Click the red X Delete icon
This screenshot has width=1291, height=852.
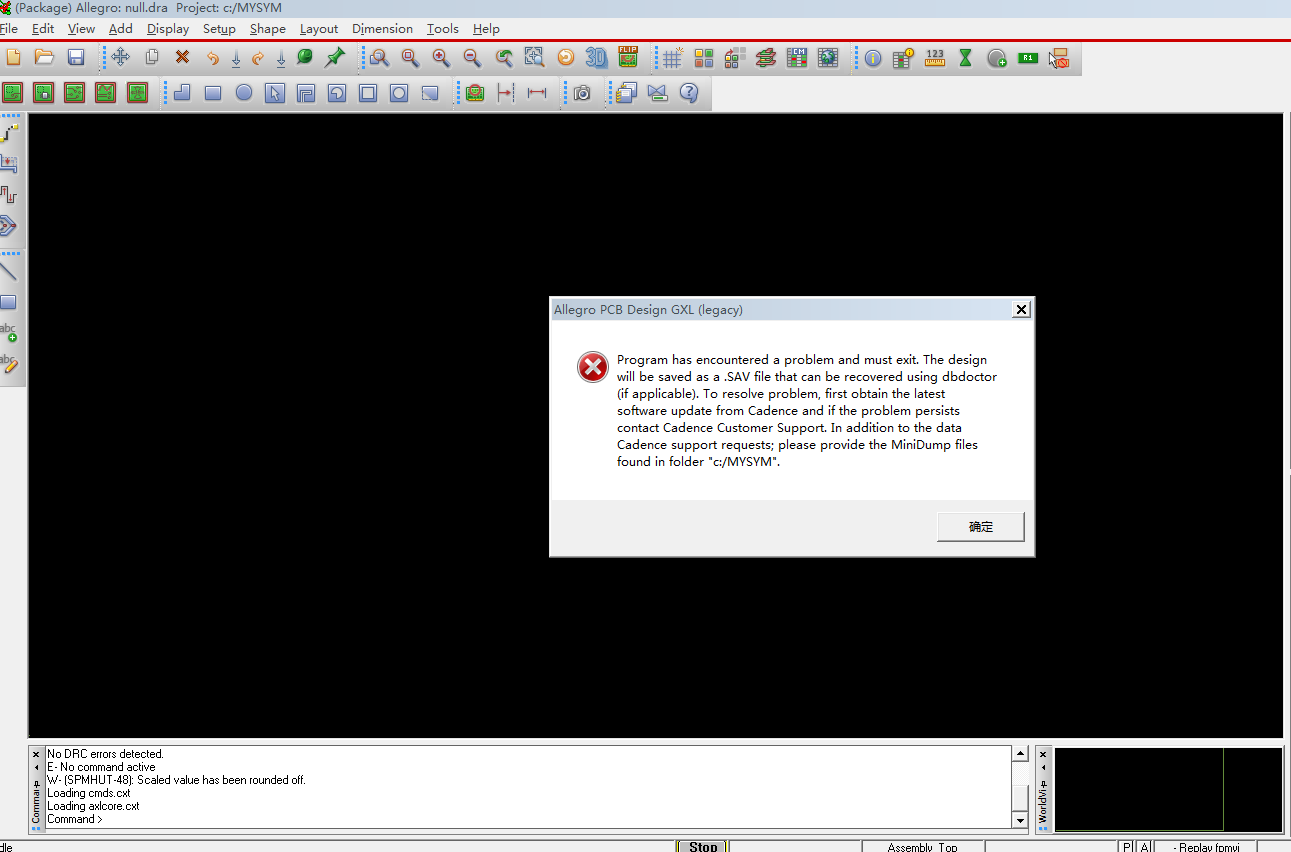click(182, 58)
